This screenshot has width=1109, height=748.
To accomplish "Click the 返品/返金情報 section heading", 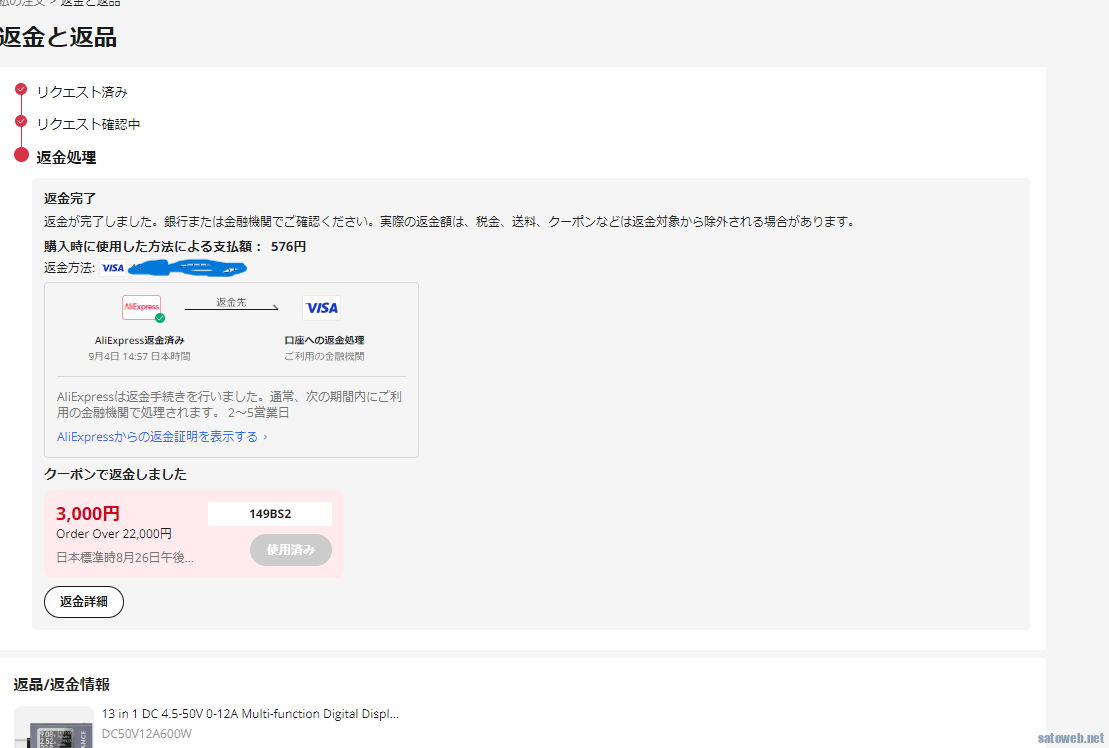I will pyautogui.click(x=61, y=685).
